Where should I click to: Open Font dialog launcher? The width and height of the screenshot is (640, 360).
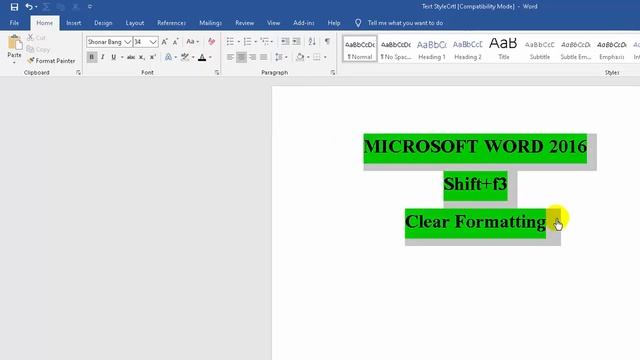[217, 73]
